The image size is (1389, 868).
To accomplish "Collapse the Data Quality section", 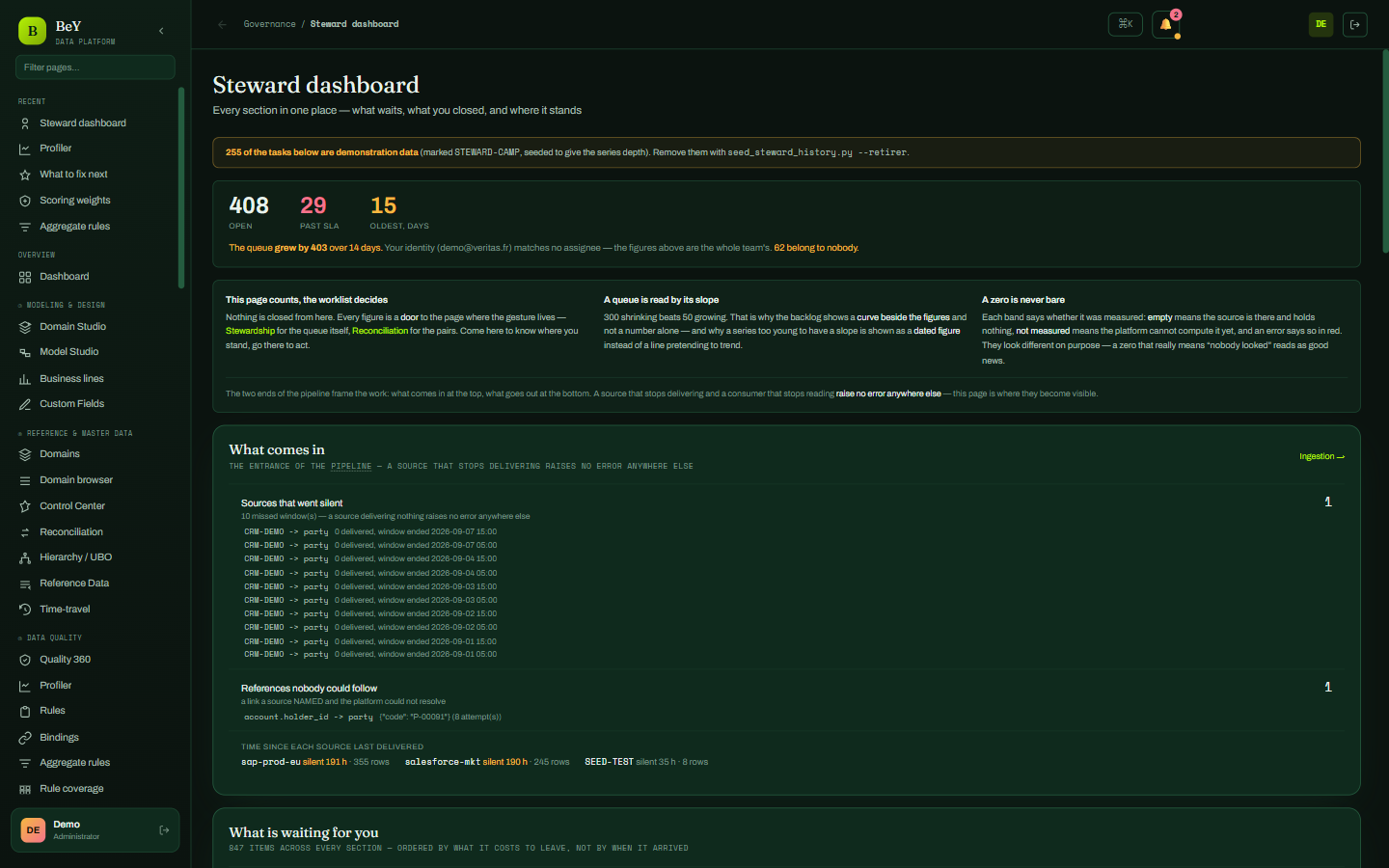I will point(50,637).
